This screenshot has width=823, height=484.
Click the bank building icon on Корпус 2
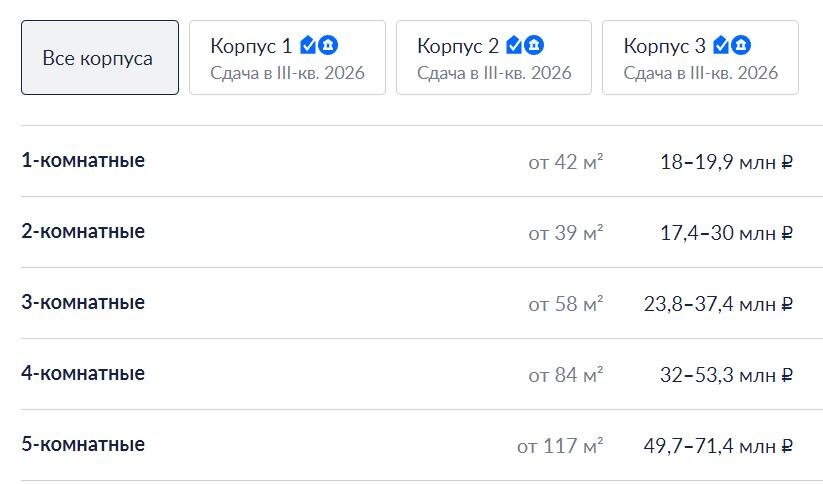(x=534, y=45)
